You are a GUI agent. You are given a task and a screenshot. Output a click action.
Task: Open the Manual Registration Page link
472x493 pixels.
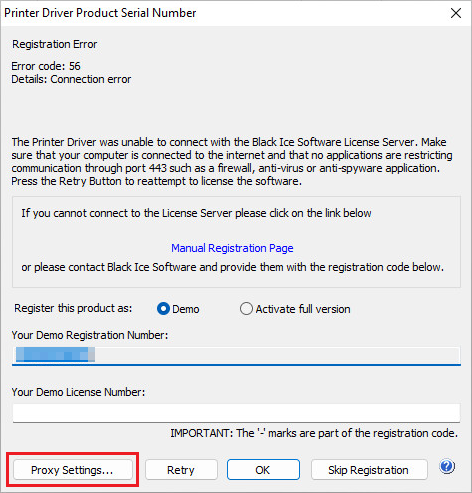(x=232, y=248)
